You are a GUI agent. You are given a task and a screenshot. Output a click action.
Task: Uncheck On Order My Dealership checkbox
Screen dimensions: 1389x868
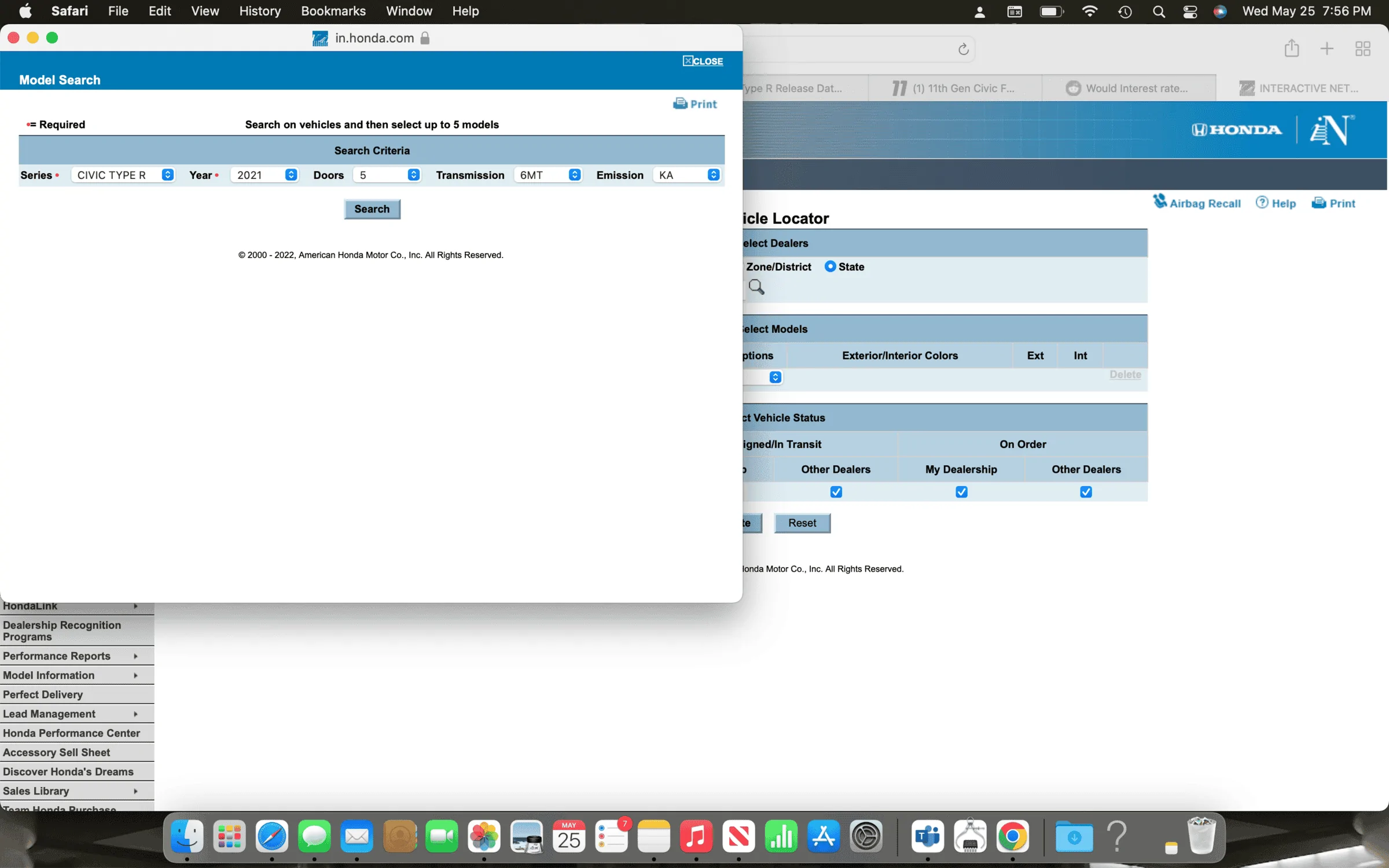[961, 492]
